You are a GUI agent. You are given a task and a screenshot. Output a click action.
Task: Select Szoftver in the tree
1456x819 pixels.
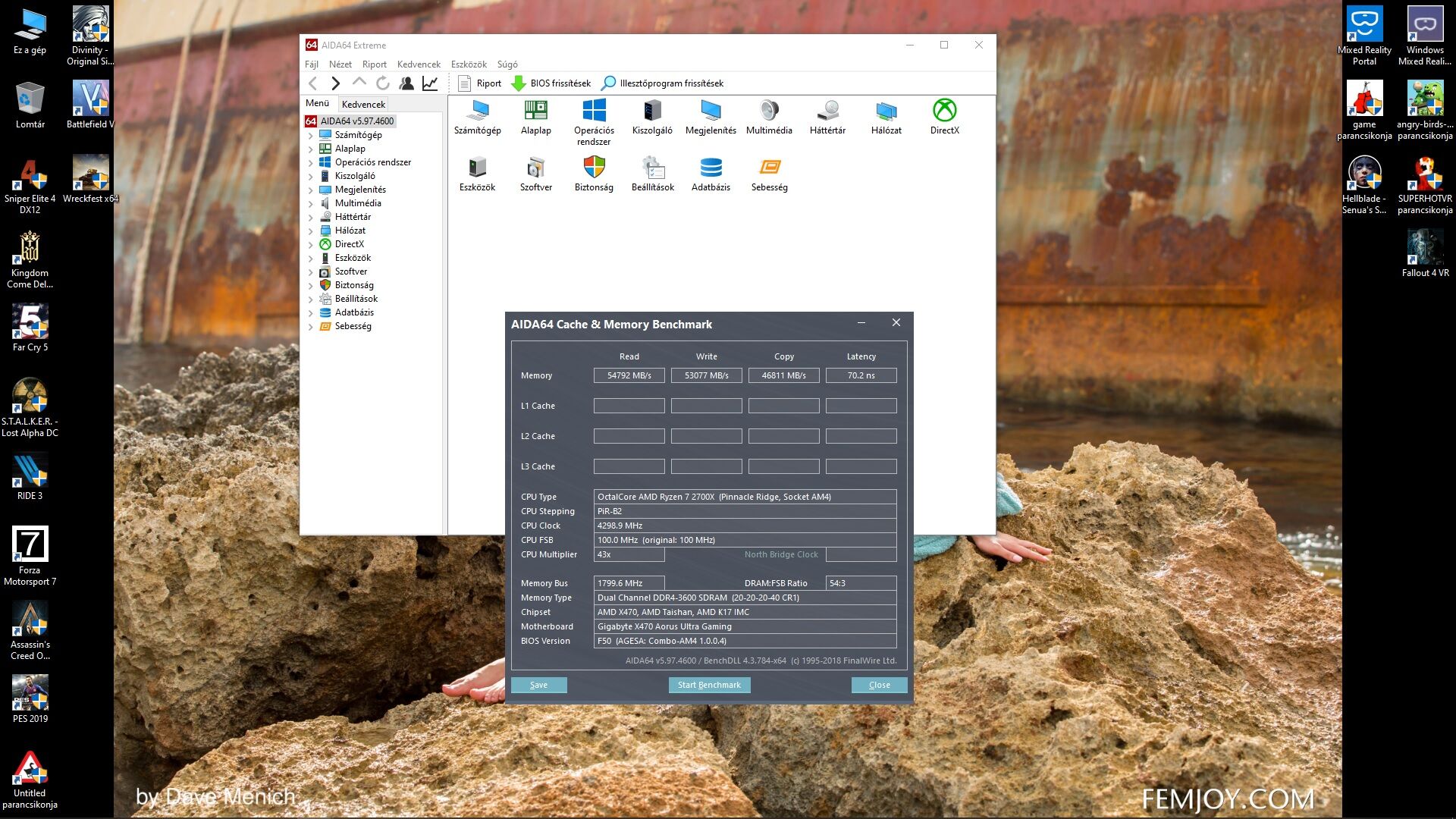[x=351, y=271]
